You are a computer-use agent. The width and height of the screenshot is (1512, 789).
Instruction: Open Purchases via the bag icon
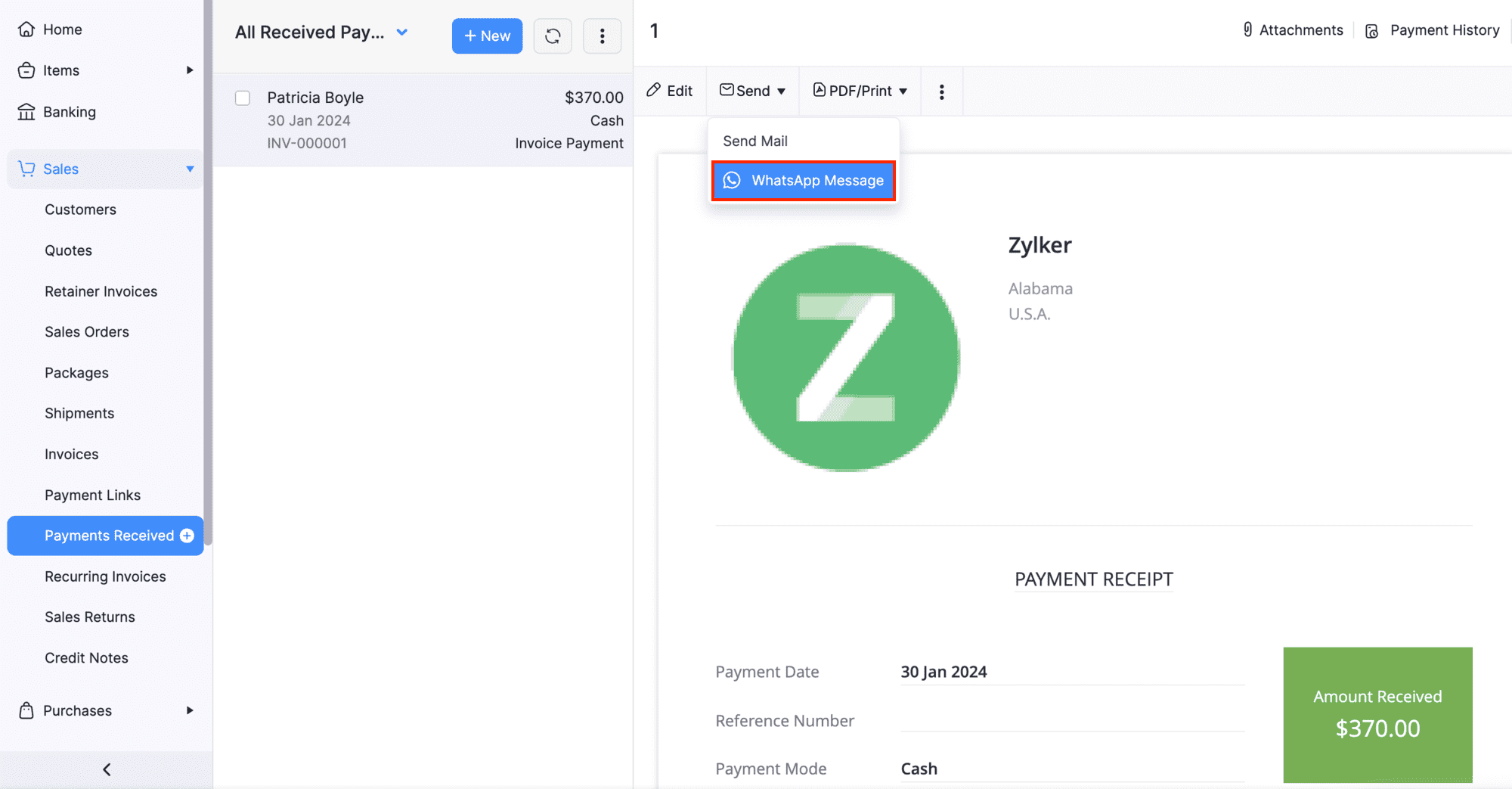pyautogui.click(x=26, y=710)
